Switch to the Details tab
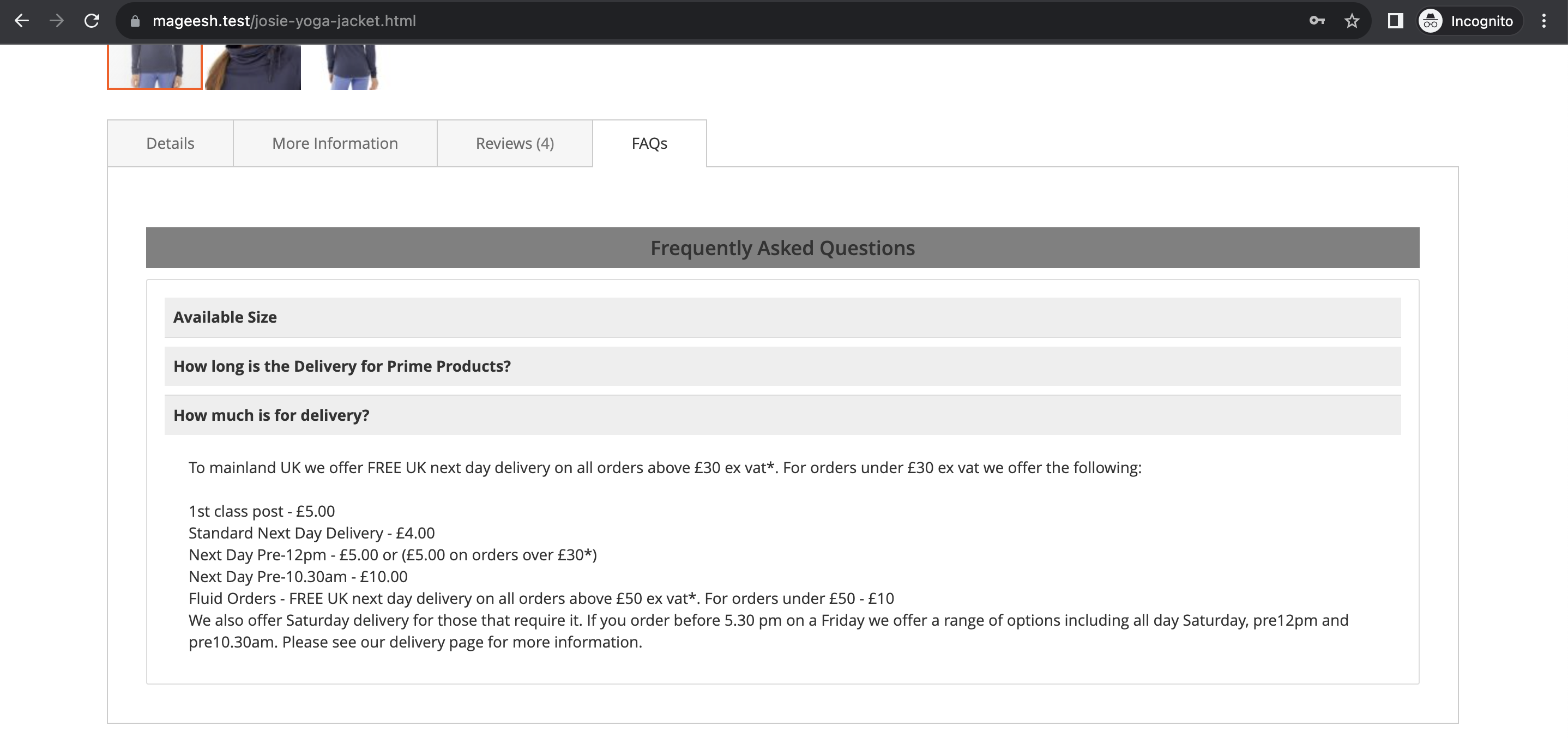This screenshot has height=738, width=1568. coord(170,143)
